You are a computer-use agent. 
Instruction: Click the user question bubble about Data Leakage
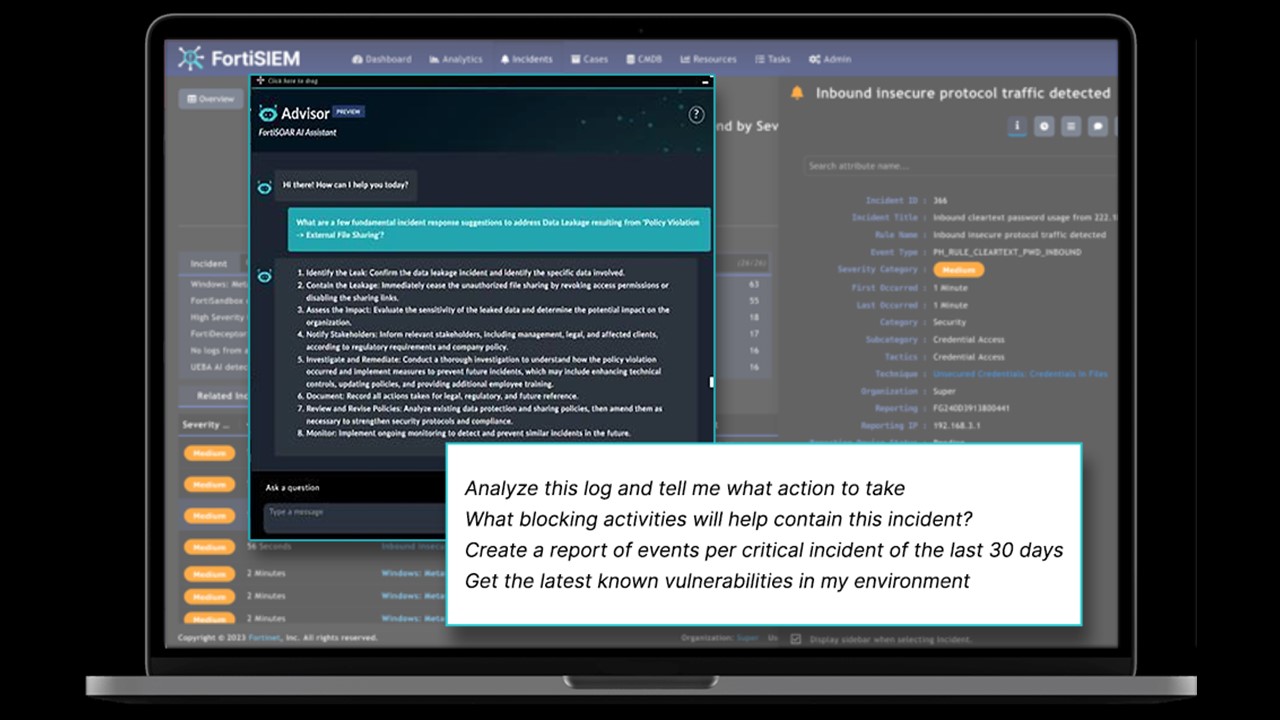pyautogui.click(x=499, y=229)
